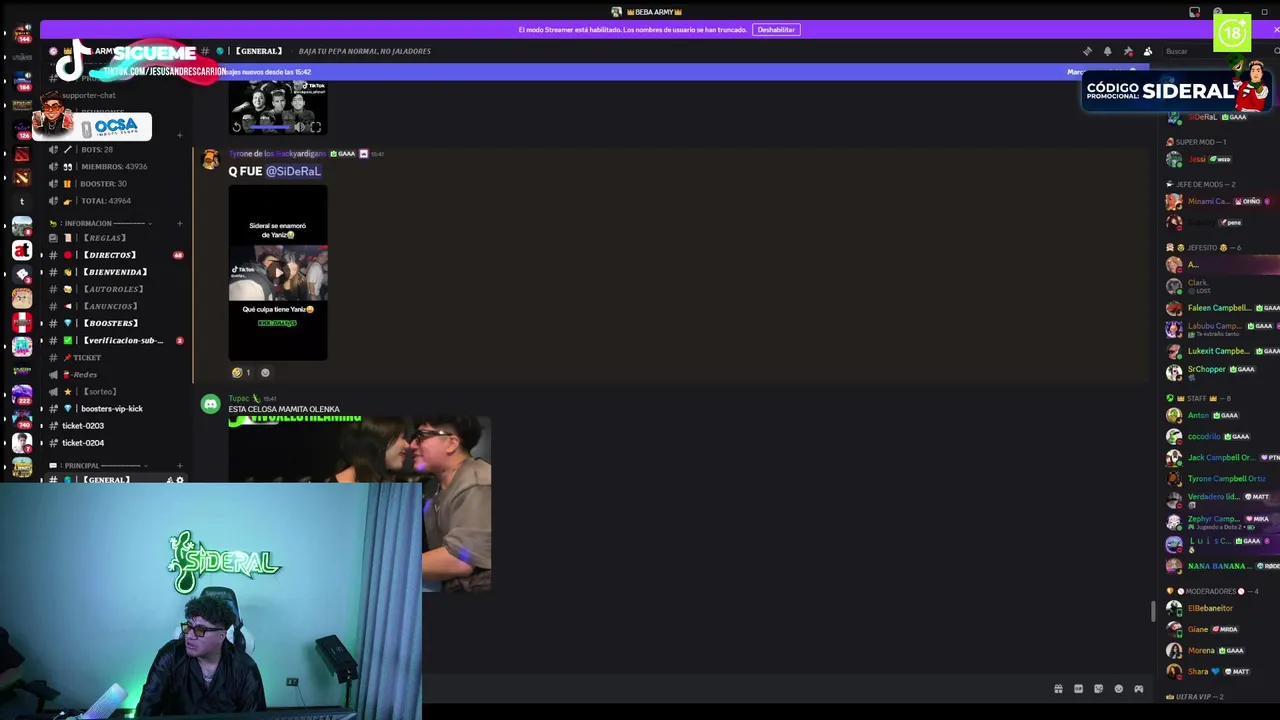Screen dimensions: 1280x720
Task: Toggle mute on the top video player
Action: [x=298, y=127]
